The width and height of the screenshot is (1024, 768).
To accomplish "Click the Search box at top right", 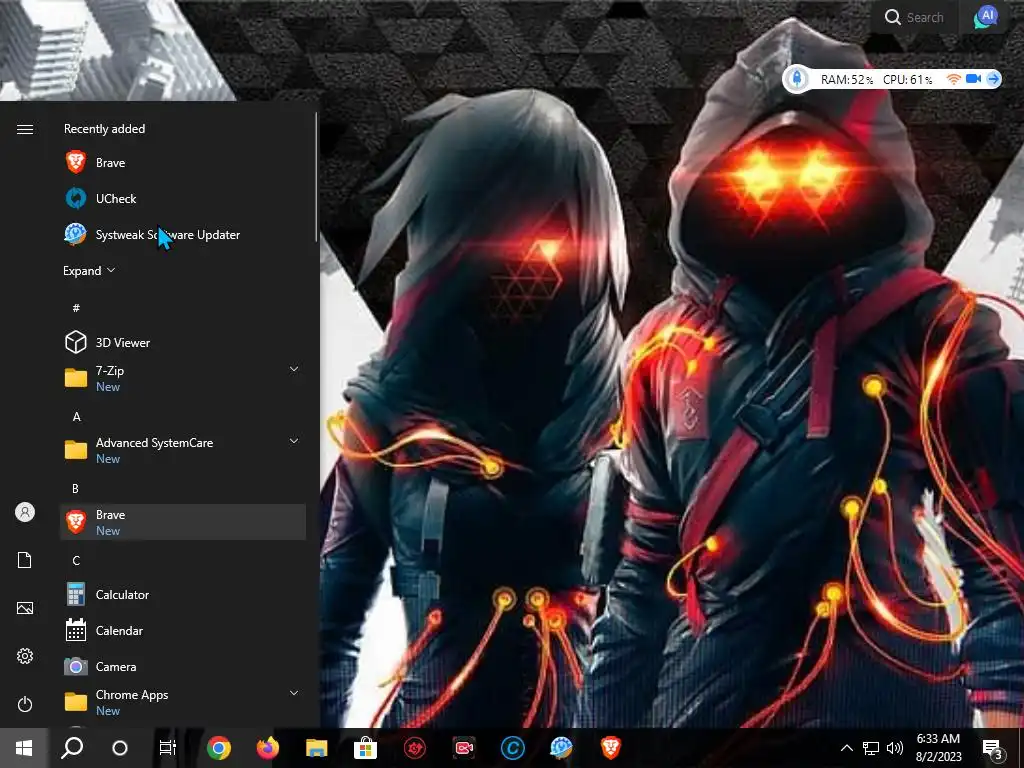I will (914, 18).
